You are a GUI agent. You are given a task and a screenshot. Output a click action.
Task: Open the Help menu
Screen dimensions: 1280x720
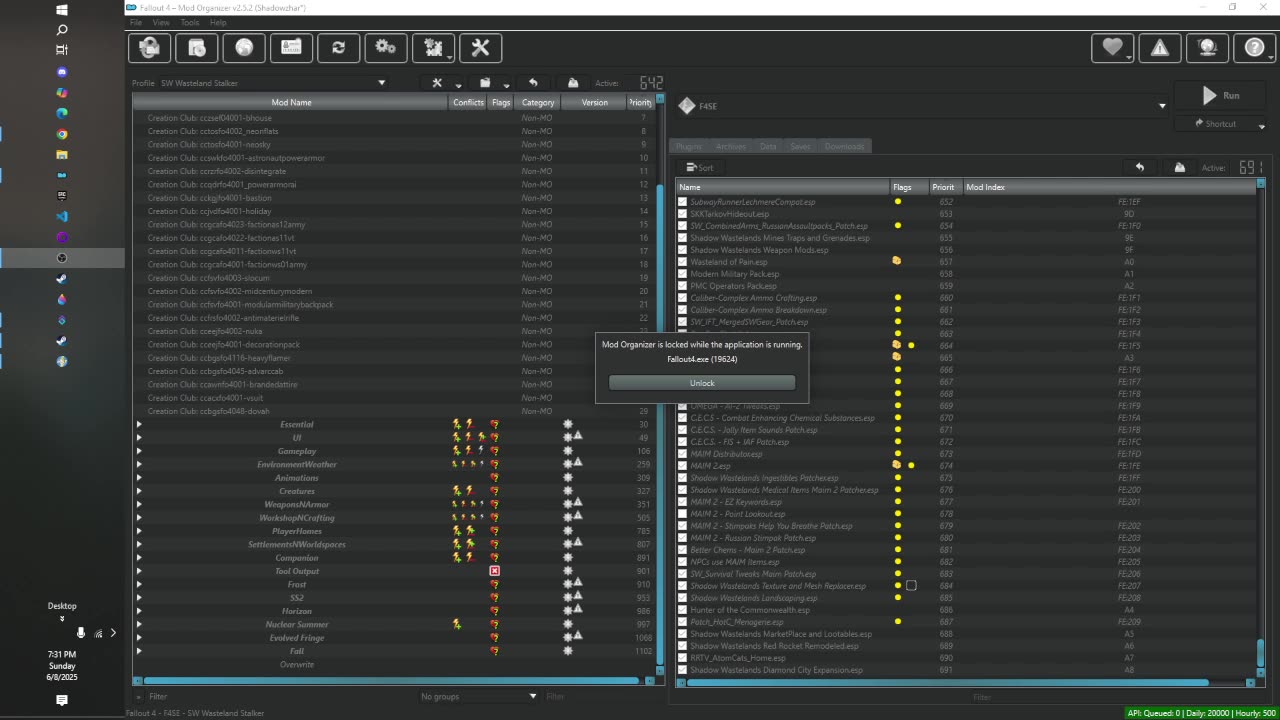click(218, 22)
